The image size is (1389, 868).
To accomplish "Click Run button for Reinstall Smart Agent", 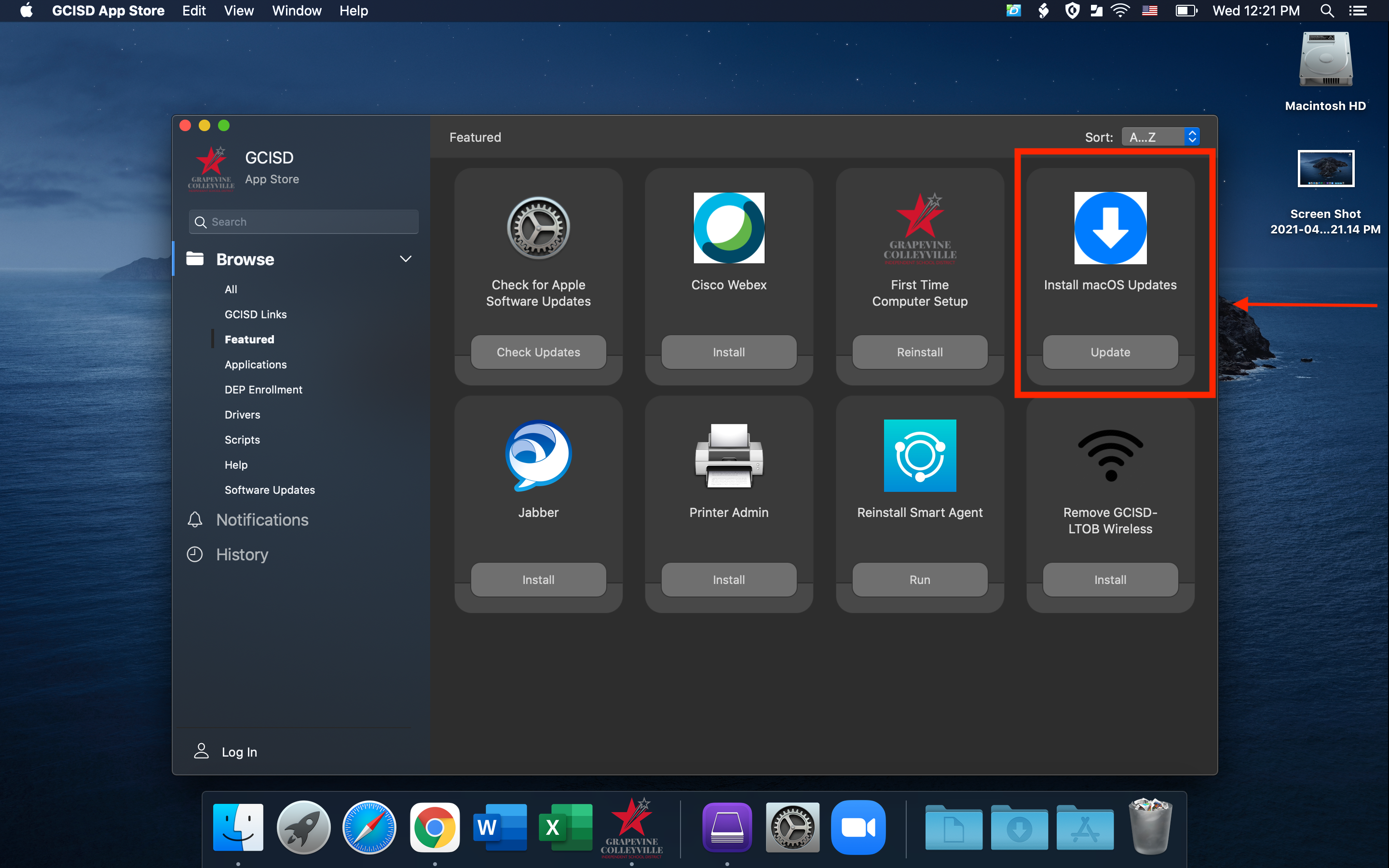I will click(920, 580).
